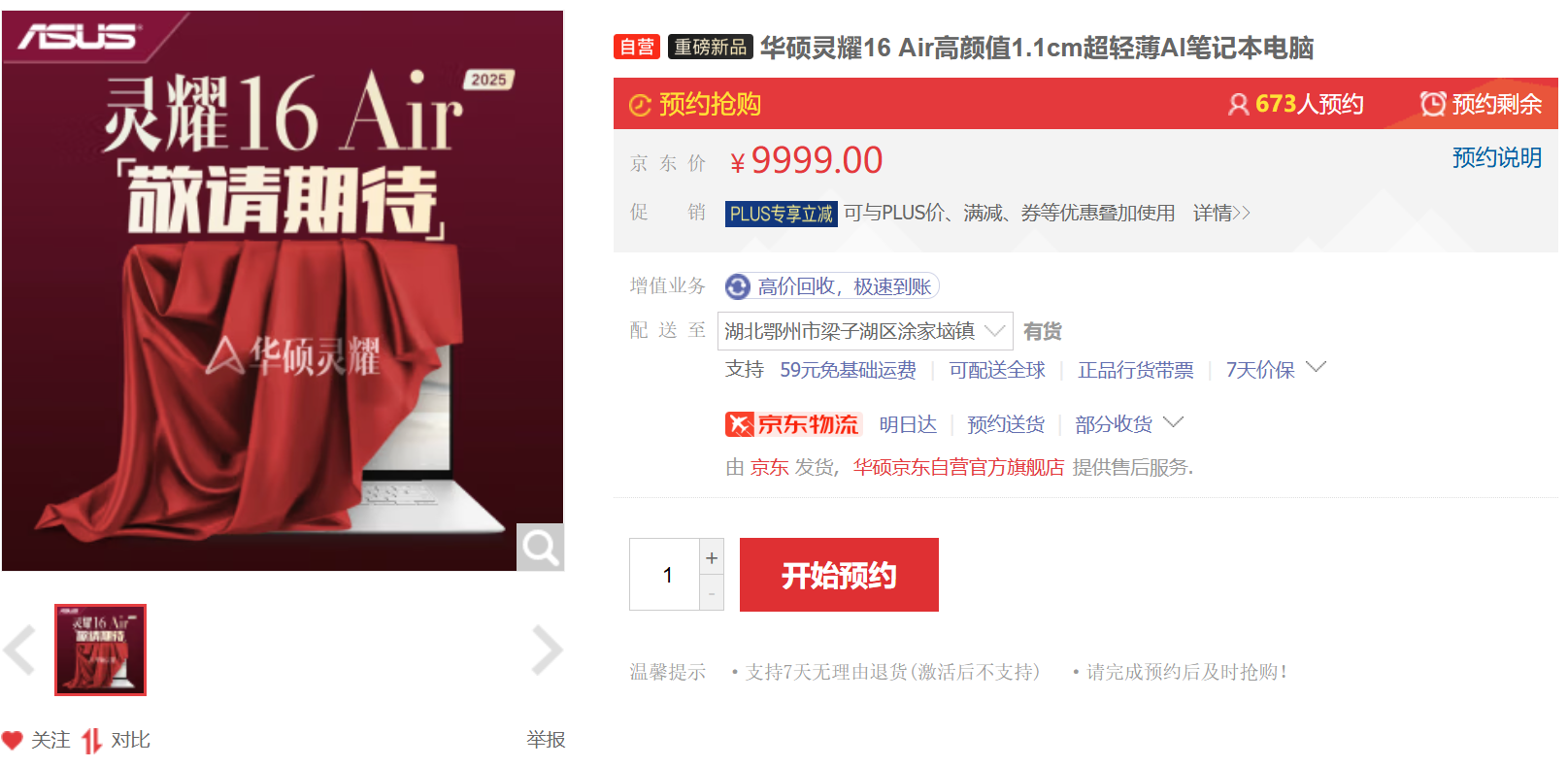Click the next thumbnail arrow
Image resolution: width=1568 pixels, height=767 pixels.
coord(547,650)
